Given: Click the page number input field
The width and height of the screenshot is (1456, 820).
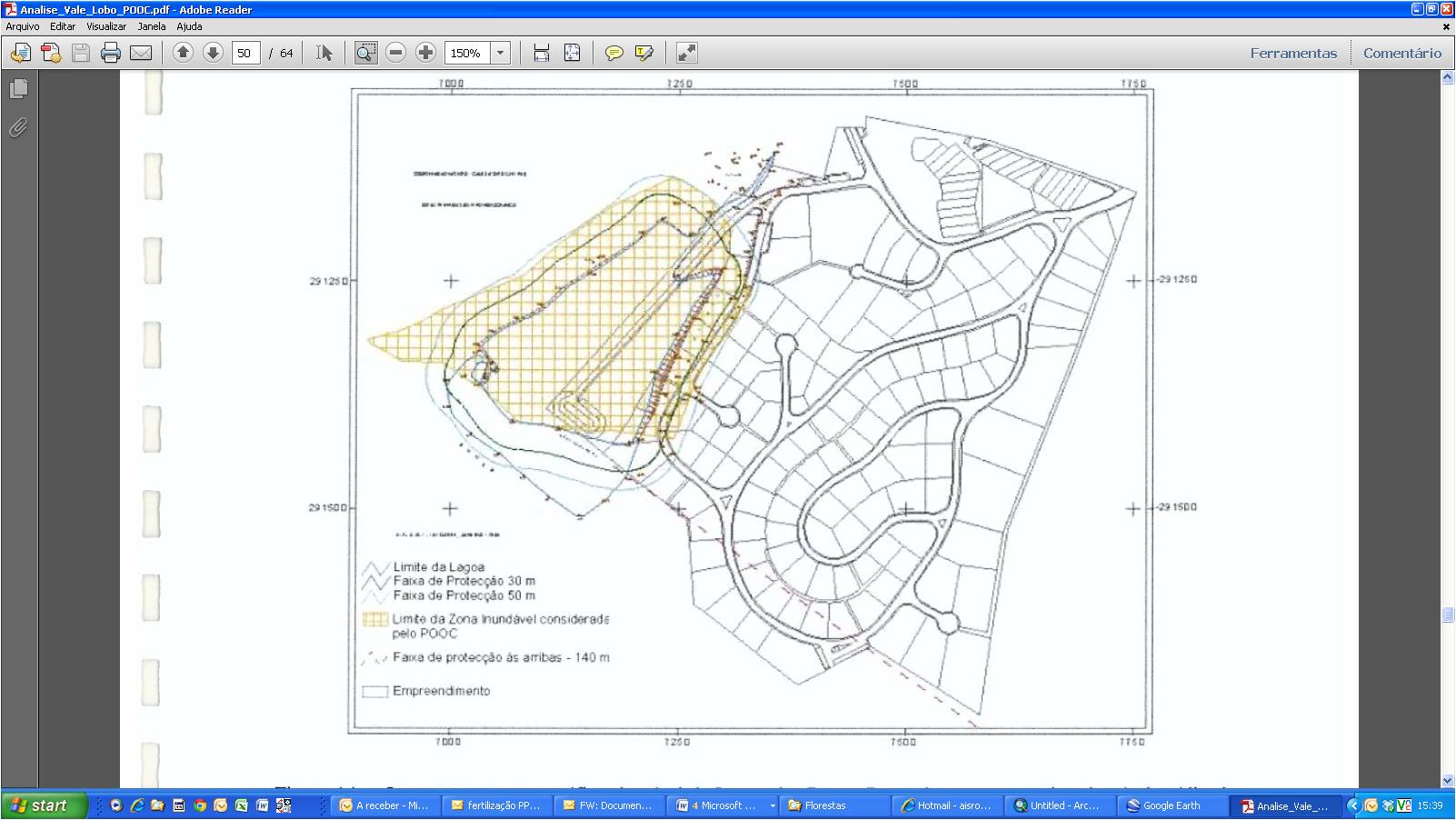Looking at the screenshot, I should 245,53.
